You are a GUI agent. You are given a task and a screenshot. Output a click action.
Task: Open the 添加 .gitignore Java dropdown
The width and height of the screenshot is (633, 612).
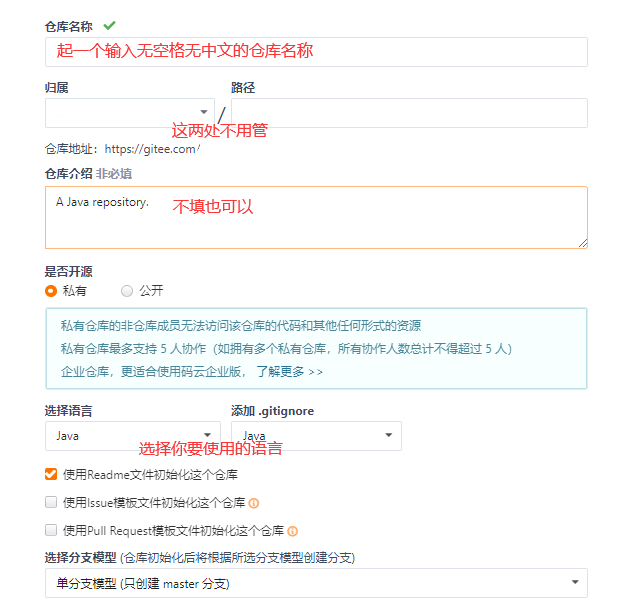pos(316,436)
